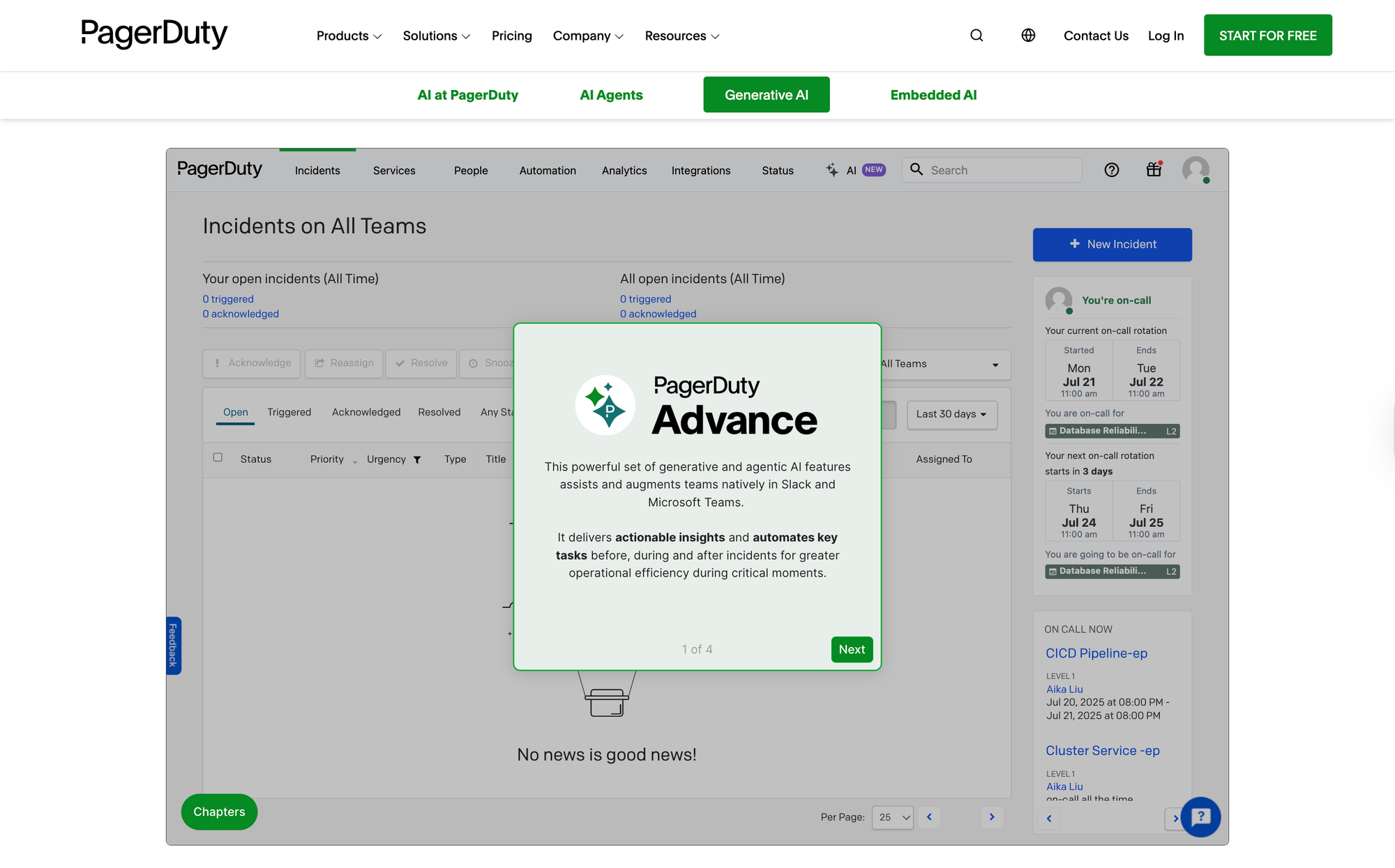Open the Per Page 25 dropdown
Viewport: 1395px width, 868px height.
893,817
